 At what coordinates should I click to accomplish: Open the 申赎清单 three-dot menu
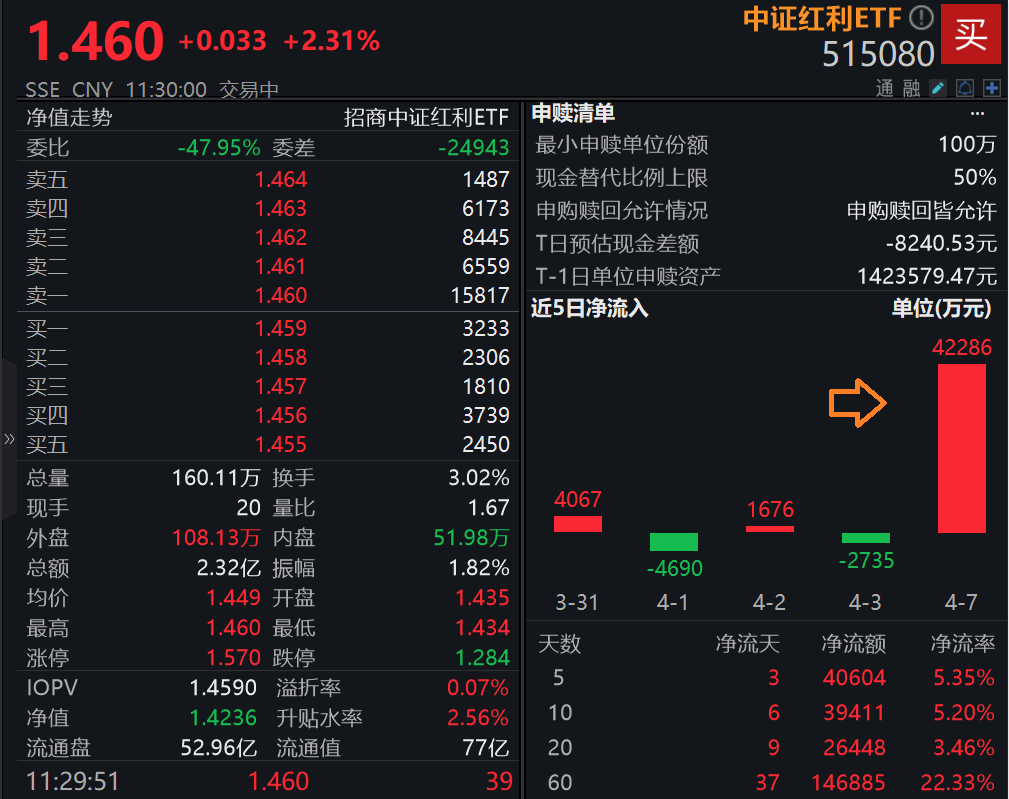click(x=977, y=114)
